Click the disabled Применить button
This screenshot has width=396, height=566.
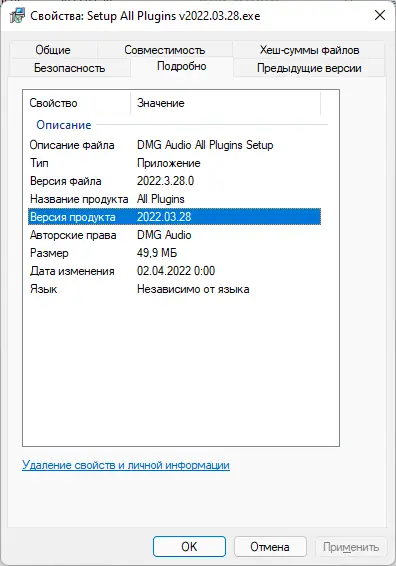351,547
